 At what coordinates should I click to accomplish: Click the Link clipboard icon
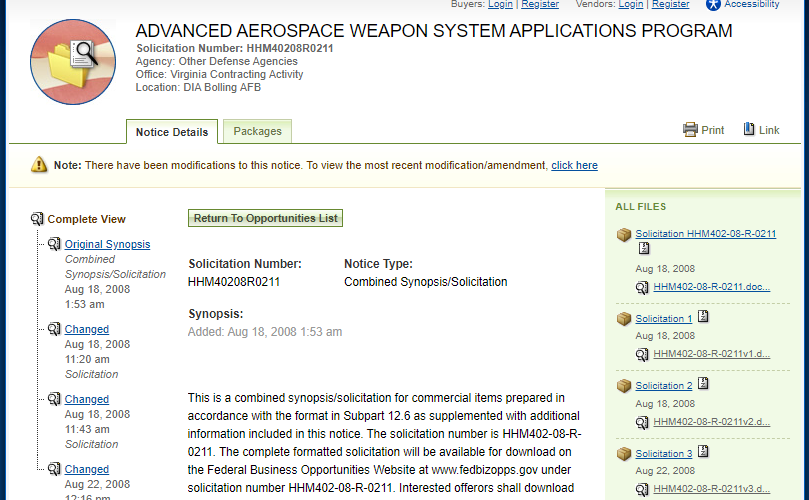tap(749, 129)
